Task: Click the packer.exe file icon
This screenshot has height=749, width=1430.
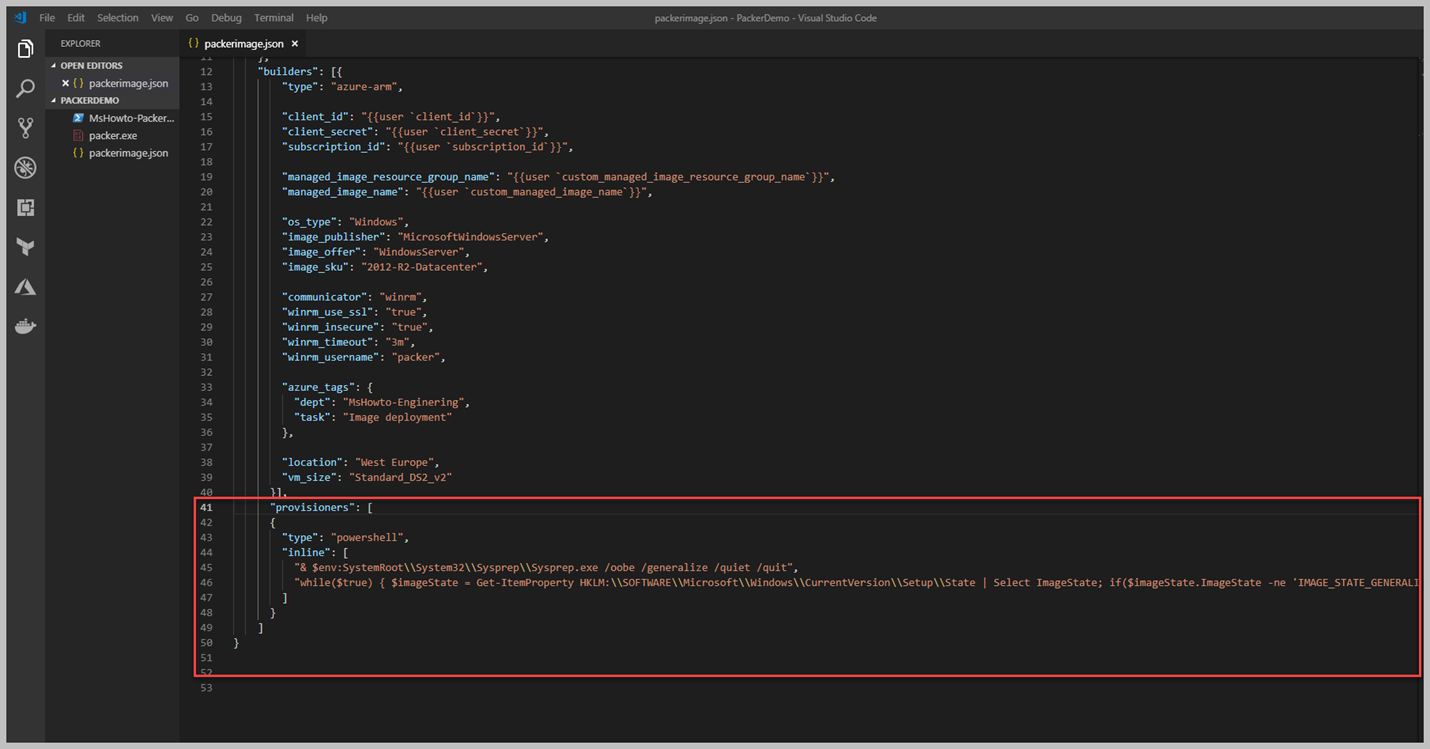Action: pyautogui.click(x=78, y=135)
